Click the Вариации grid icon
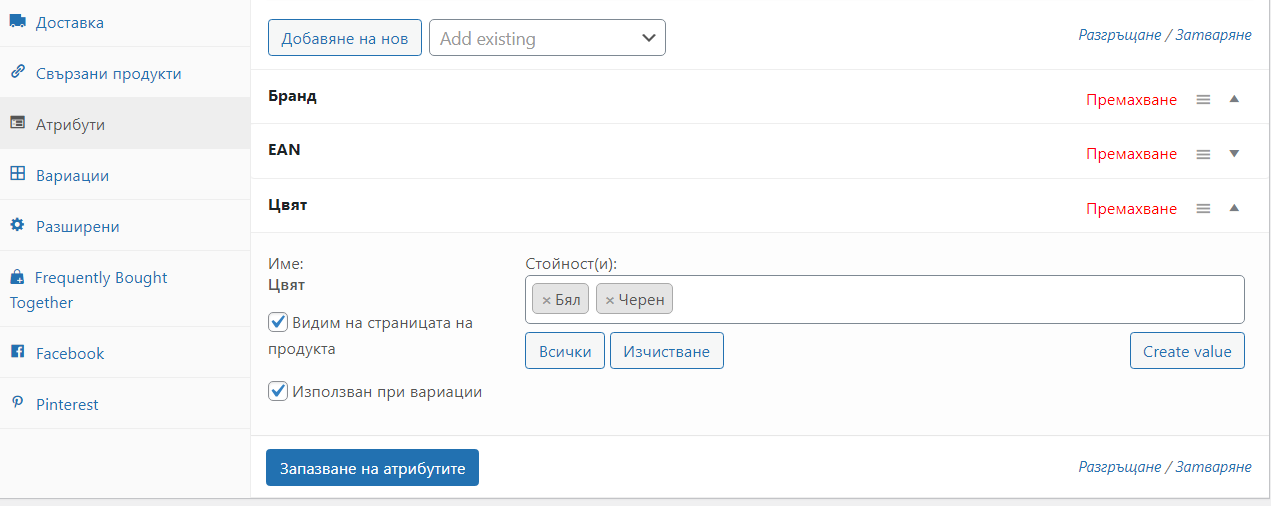1271x506 pixels. click(x=17, y=174)
